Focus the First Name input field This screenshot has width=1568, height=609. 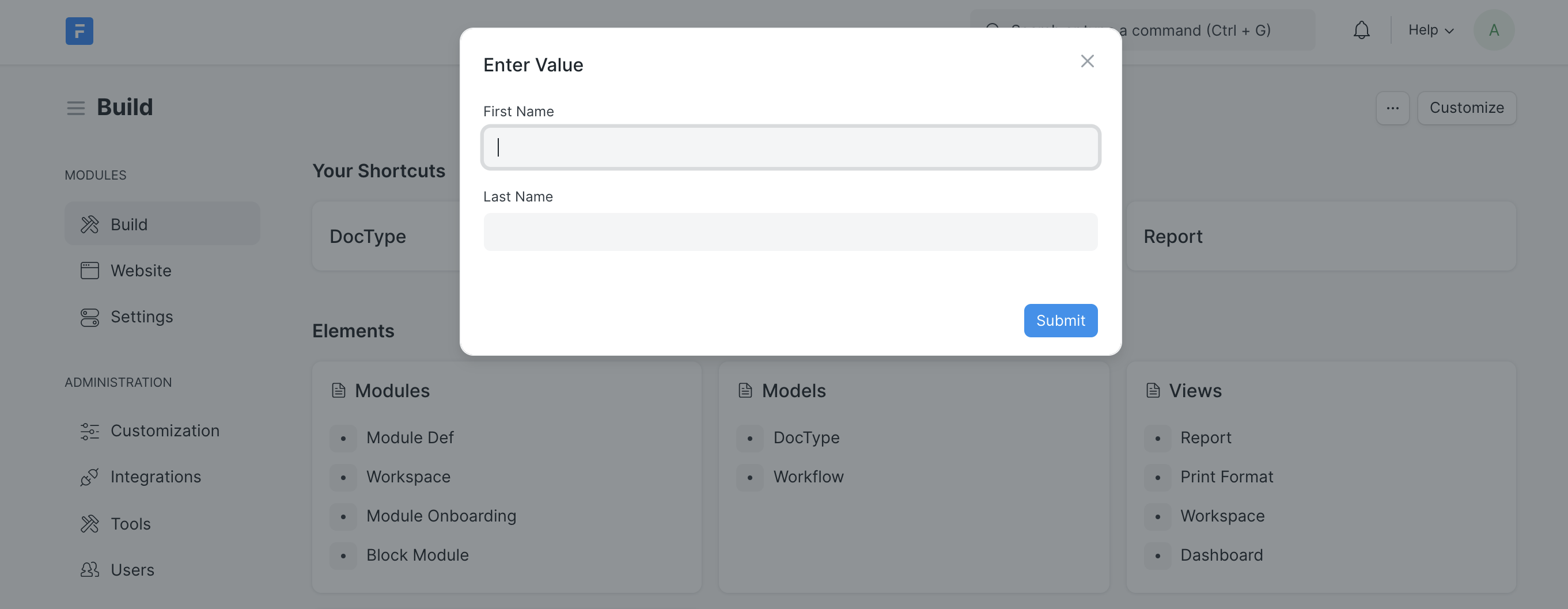click(x=790, y=148)
